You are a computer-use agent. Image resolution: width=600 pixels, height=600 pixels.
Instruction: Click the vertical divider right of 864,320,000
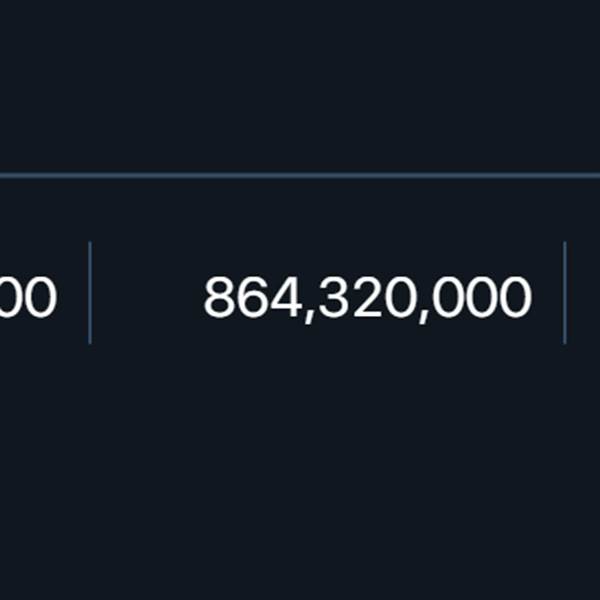point(565,293)
